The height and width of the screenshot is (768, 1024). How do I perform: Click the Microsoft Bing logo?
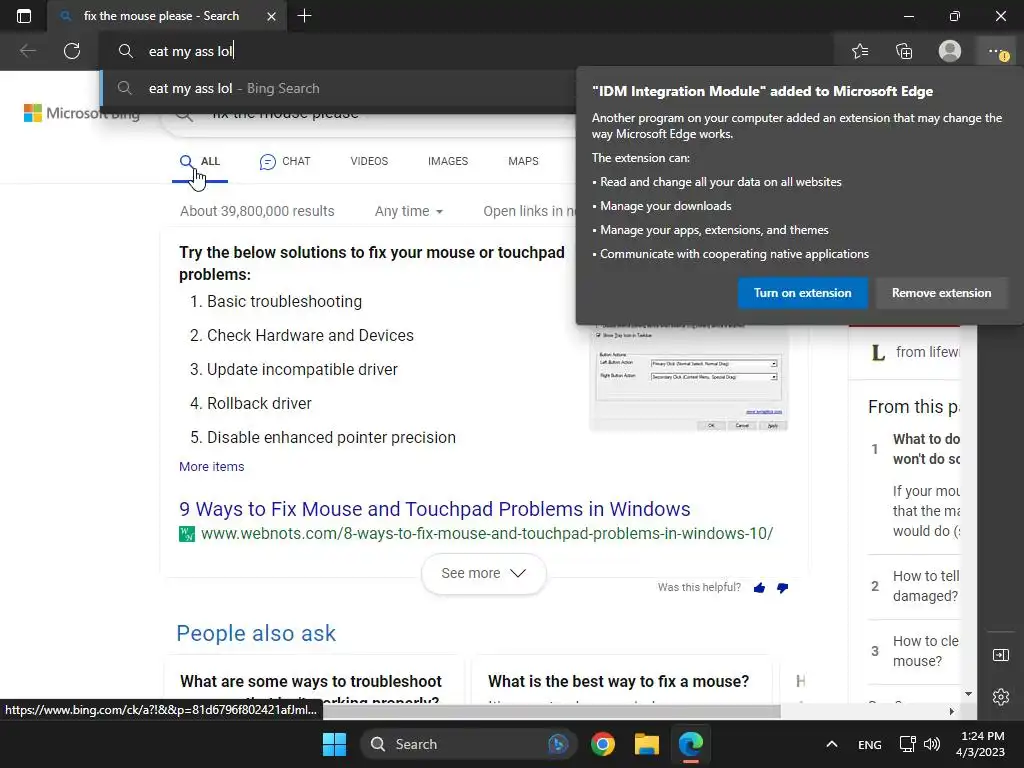click(x=82, y=113)
